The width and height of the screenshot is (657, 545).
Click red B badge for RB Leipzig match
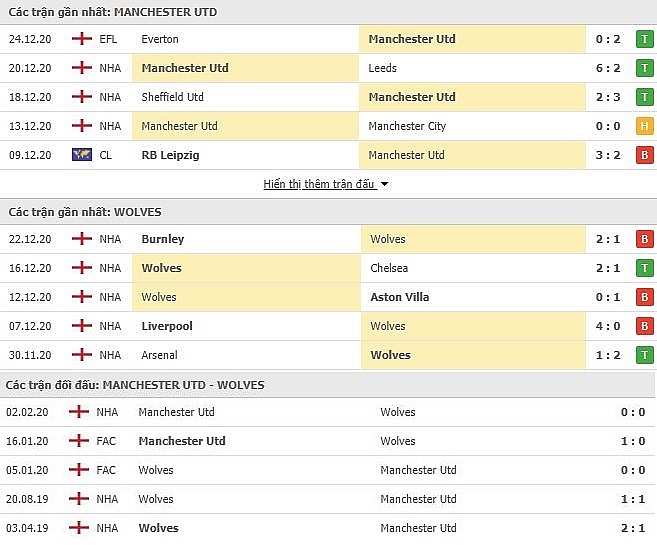click(644, 155)
